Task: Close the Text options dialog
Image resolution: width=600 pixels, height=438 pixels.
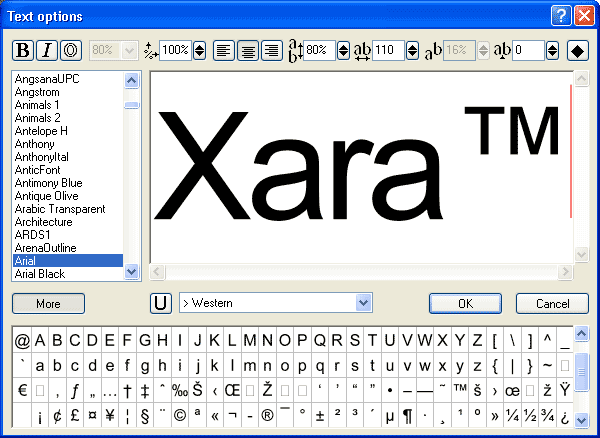Action: coord(584,16)
